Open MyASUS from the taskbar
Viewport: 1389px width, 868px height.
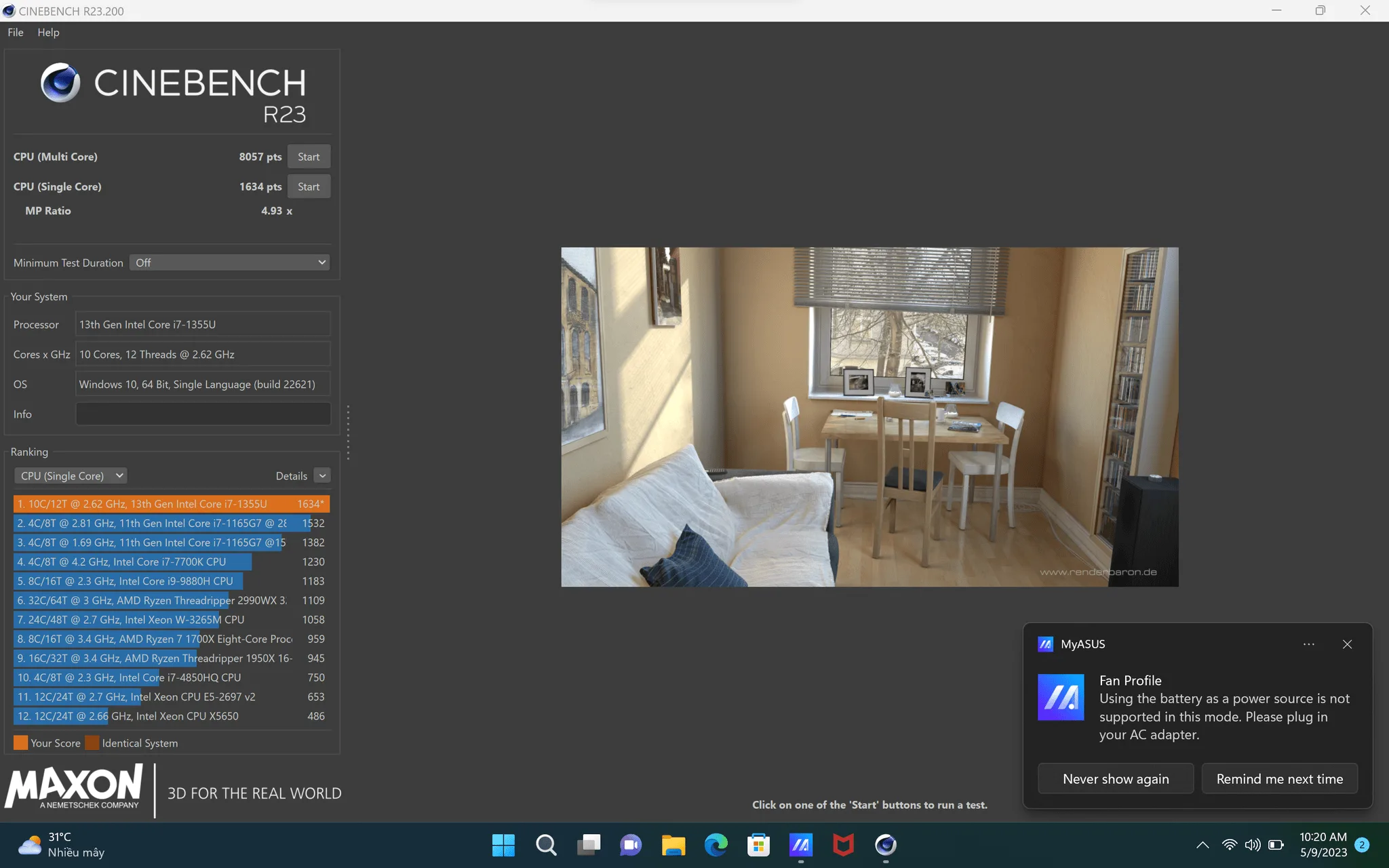coord(801,845)
